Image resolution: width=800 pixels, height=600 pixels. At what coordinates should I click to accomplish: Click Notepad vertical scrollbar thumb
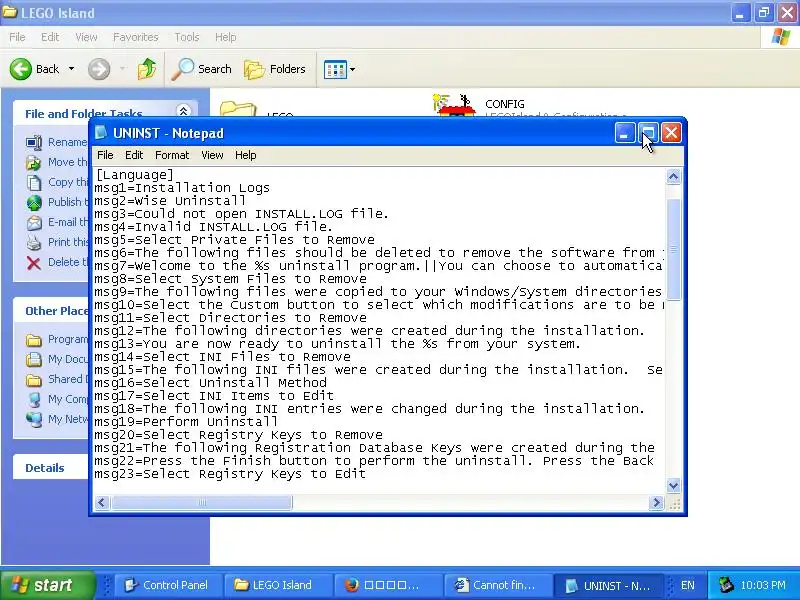click(x=673, y=249)
